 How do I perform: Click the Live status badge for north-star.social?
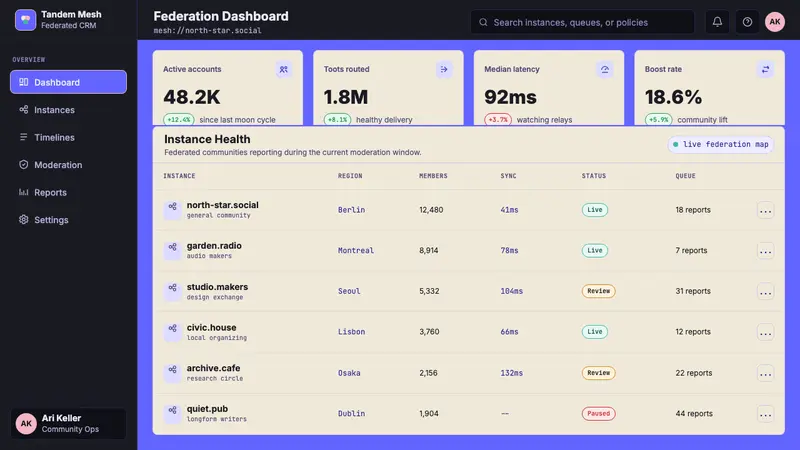(x=594, y=210)
